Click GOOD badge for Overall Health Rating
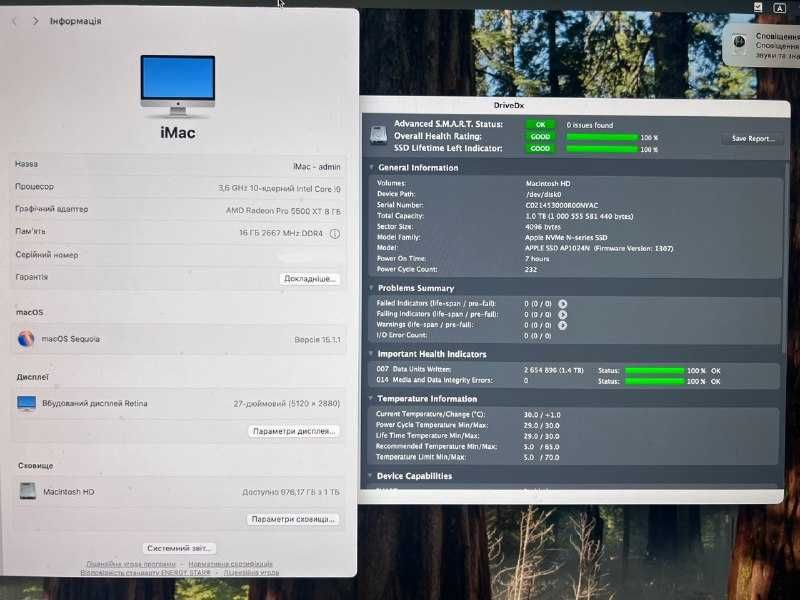The height and width of the screenshot is (600, 800). 540,137
